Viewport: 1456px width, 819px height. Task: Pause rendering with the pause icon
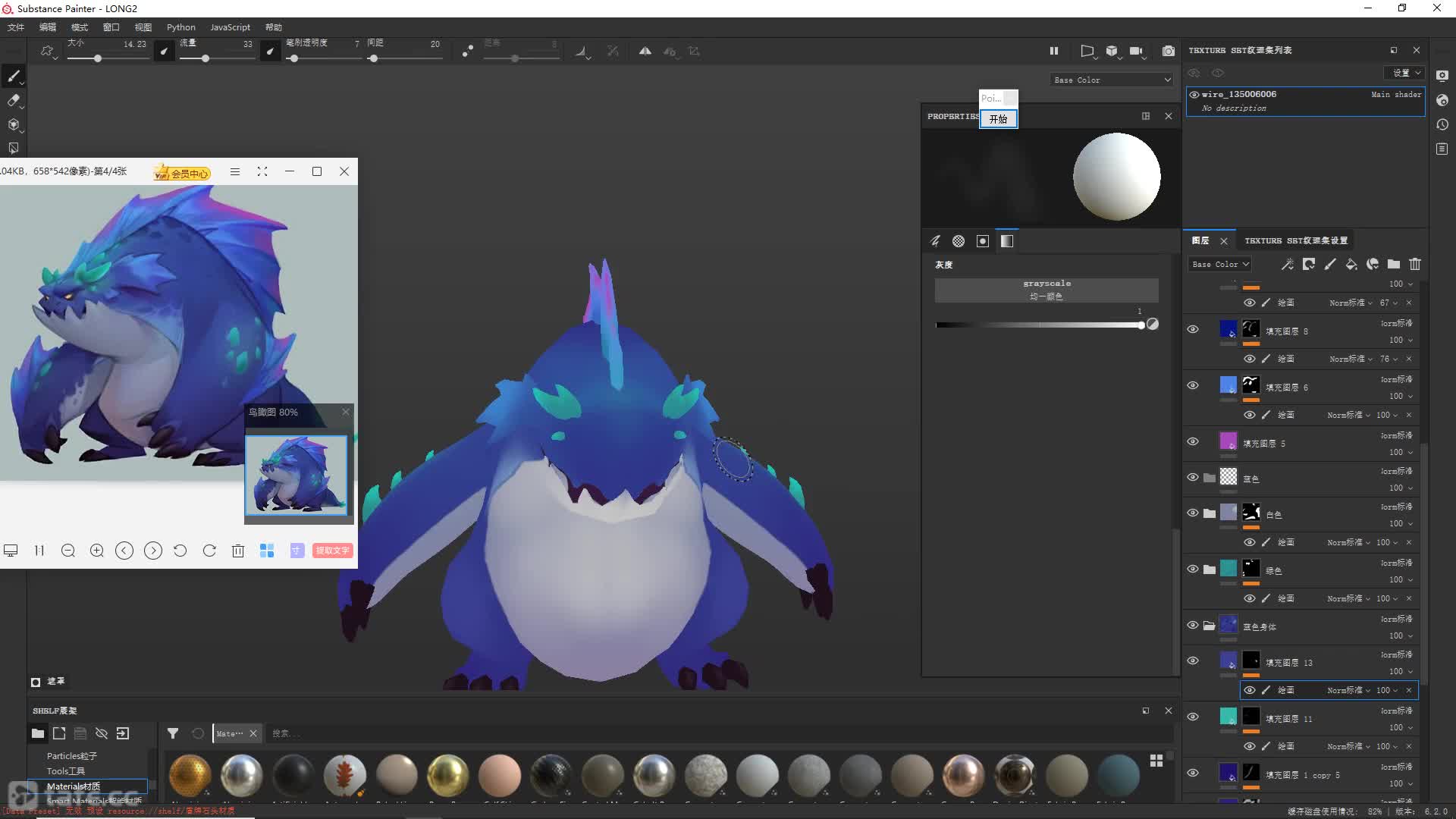click(1053, 51)
